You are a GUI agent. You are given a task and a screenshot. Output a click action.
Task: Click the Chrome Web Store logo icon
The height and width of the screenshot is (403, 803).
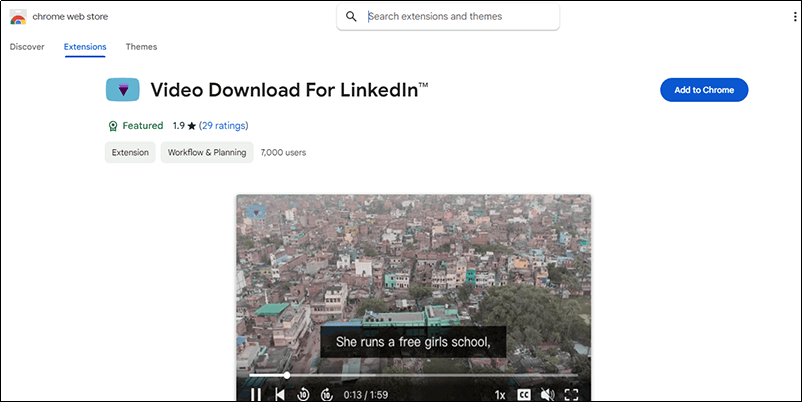(x=18, y=17)
